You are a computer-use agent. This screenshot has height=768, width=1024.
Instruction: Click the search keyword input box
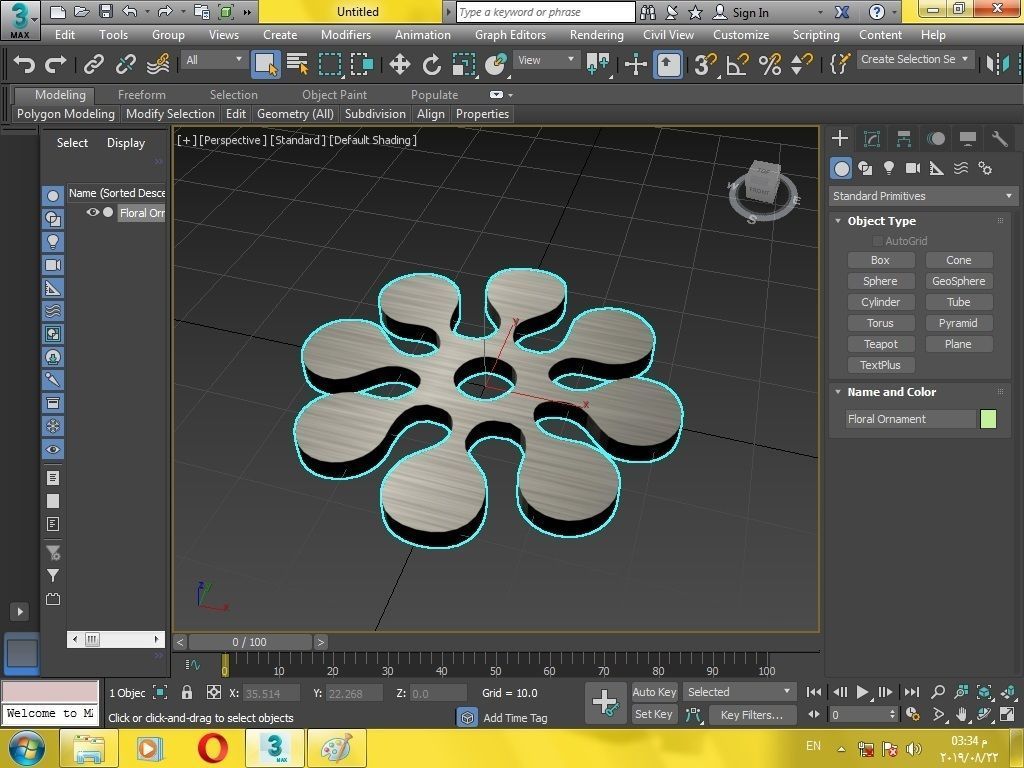[545, 12]
